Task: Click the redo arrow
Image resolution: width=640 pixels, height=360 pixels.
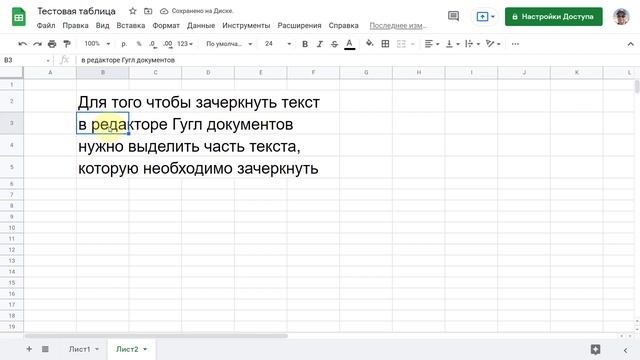Action: 37,44
